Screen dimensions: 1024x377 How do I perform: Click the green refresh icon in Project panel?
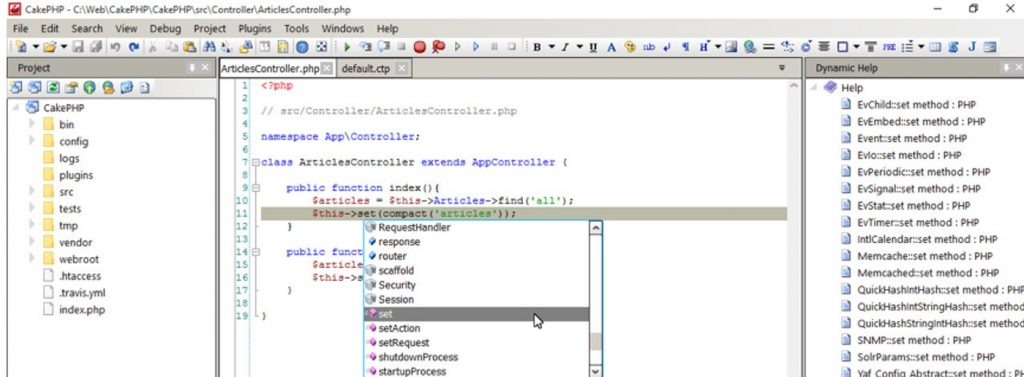[x=53, y=88]
